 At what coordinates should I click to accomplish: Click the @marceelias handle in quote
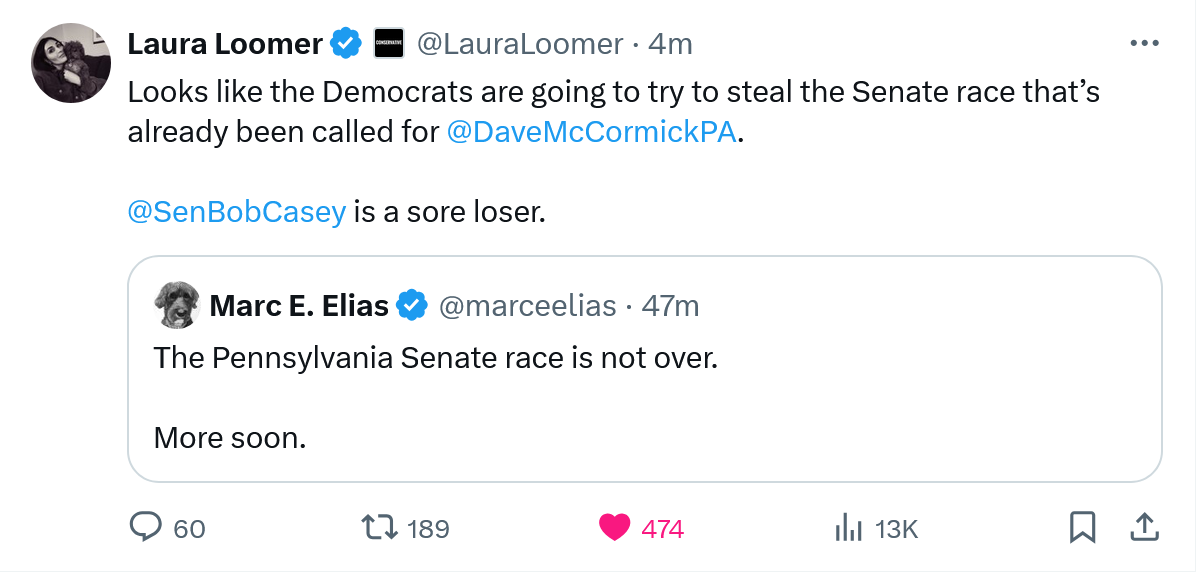tap(527, 305)
